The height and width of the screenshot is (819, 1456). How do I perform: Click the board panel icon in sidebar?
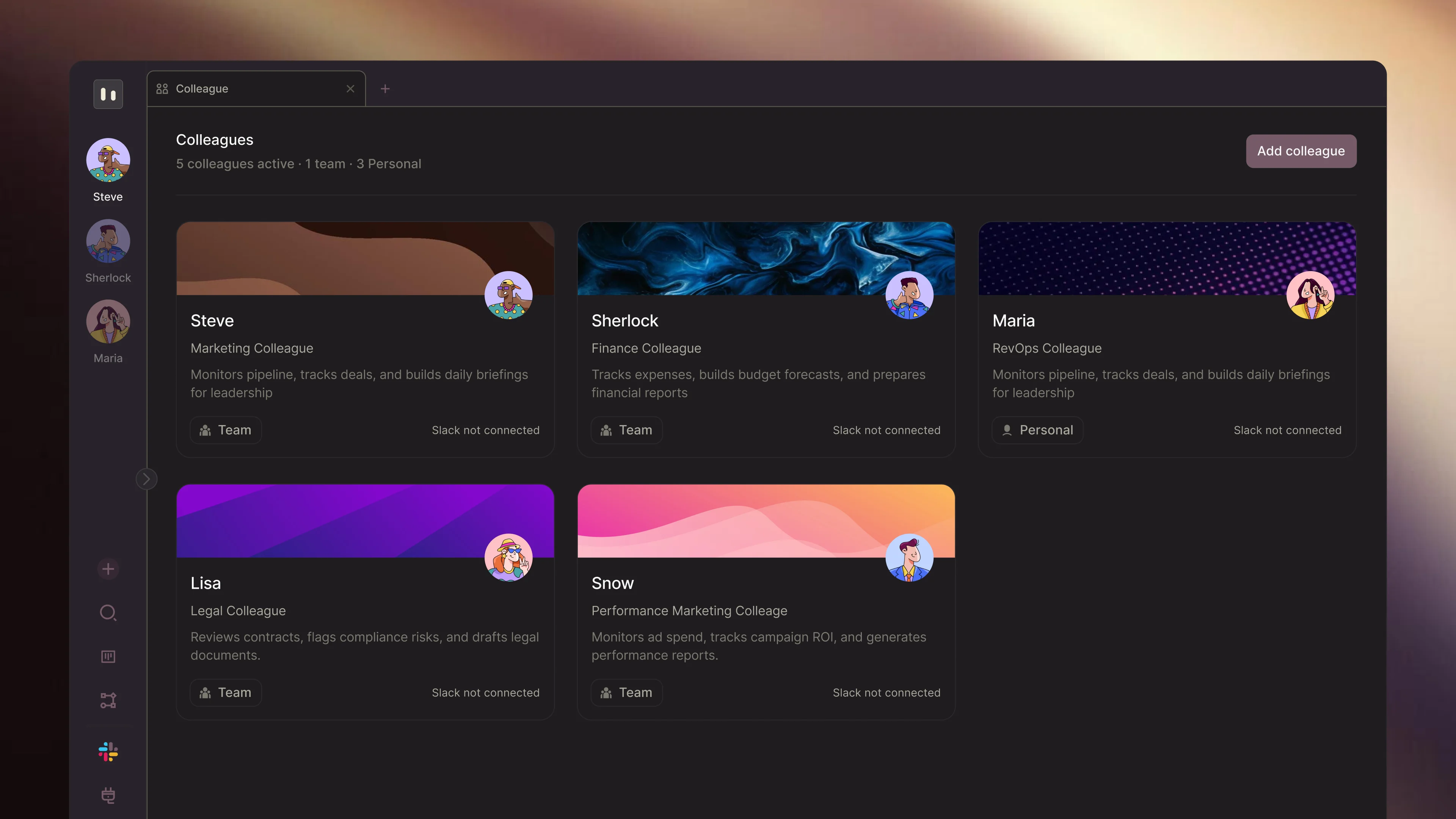(108, 656)
